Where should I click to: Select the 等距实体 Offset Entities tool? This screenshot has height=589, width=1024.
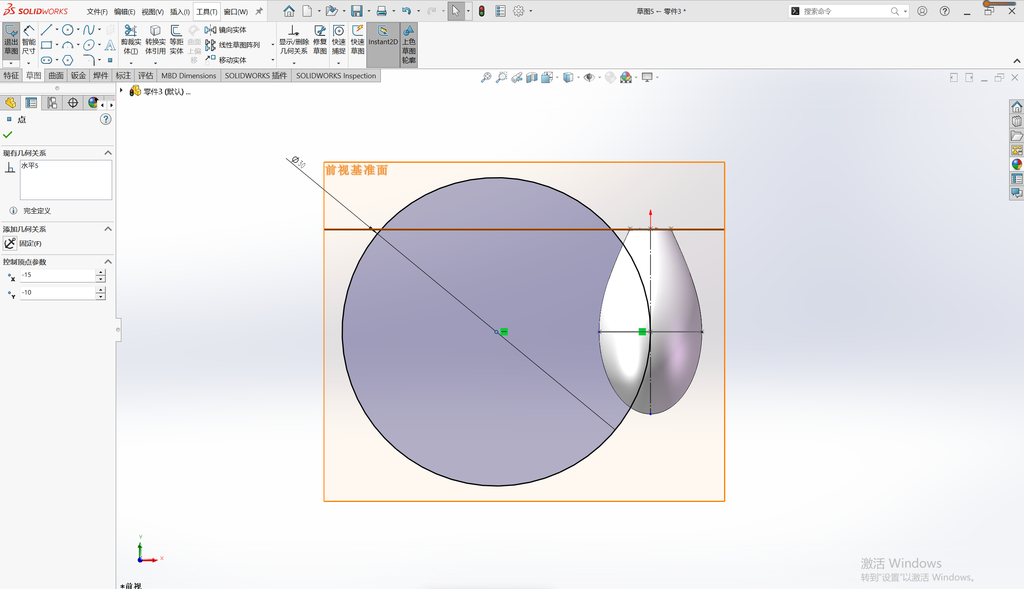[x=176, y=40]
